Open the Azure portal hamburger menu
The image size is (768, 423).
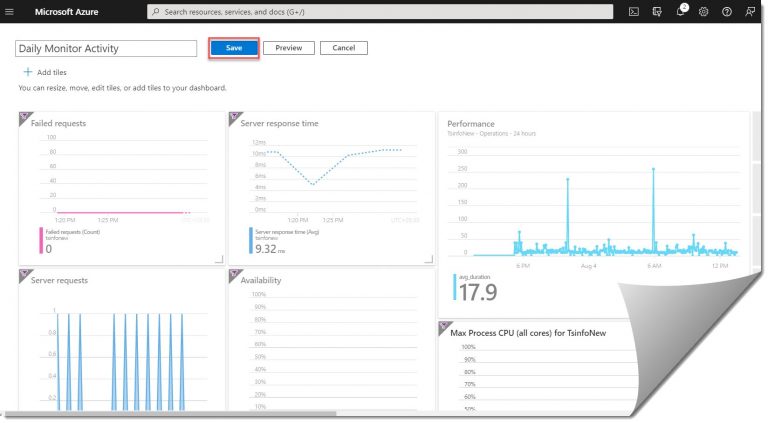tap(9, 12)
